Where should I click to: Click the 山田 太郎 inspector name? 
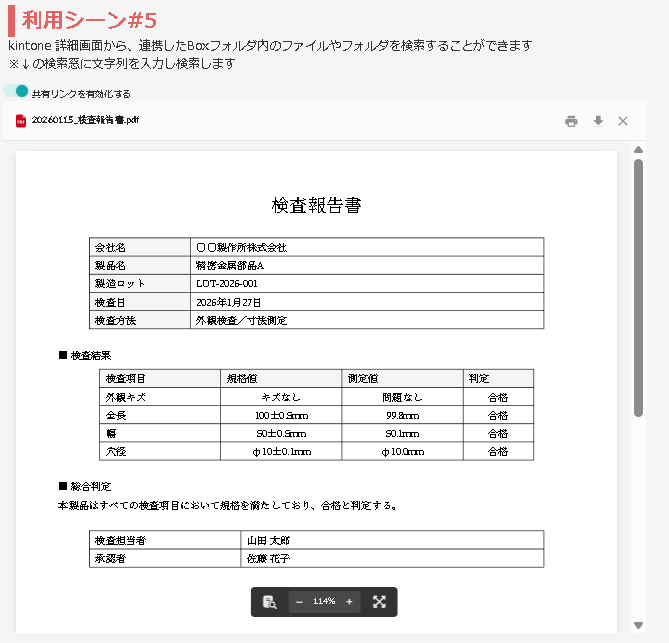(268, 541)
